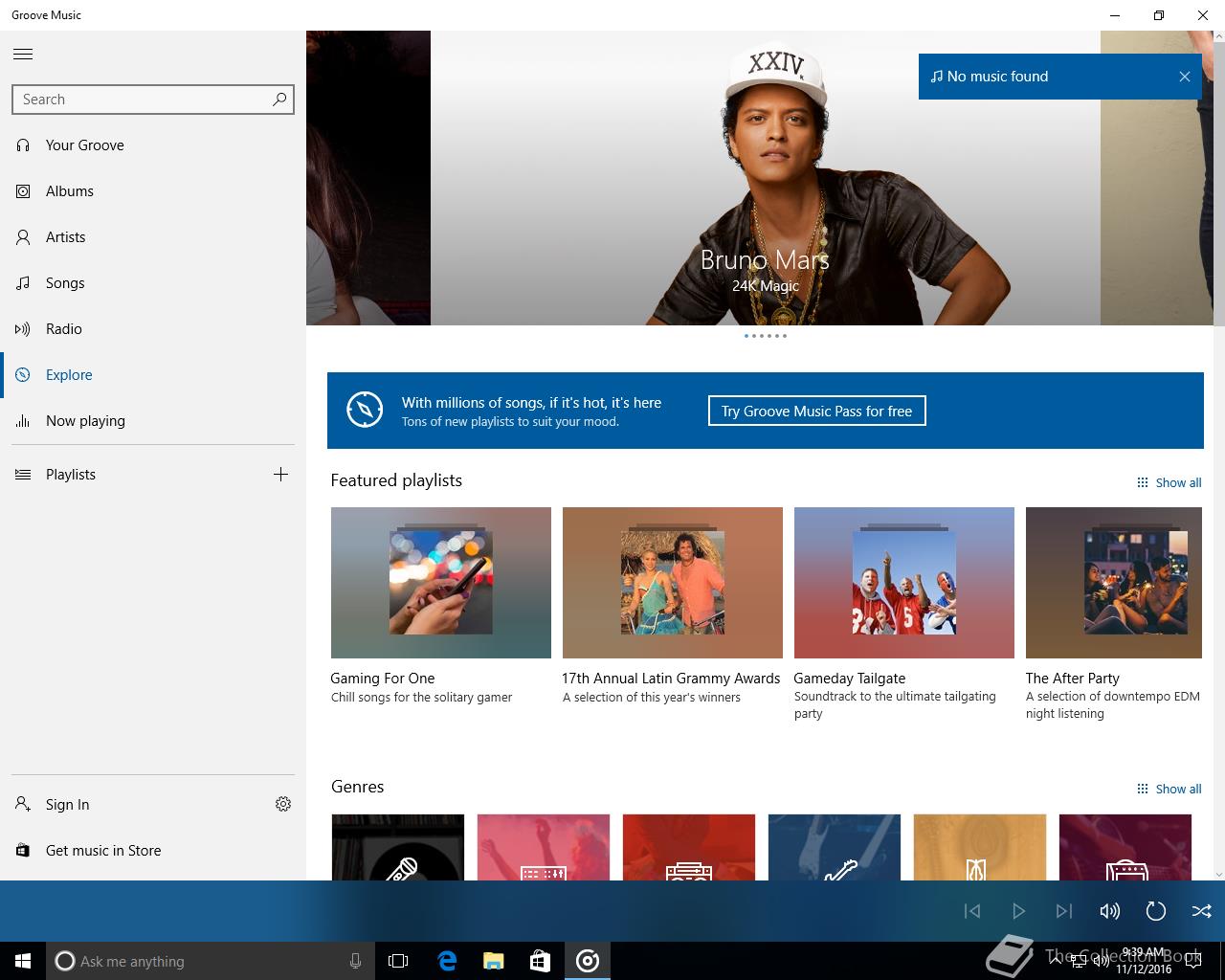
Task: Open the boombox genre tile
Action: pyautogui.click(x=689, y=847)
